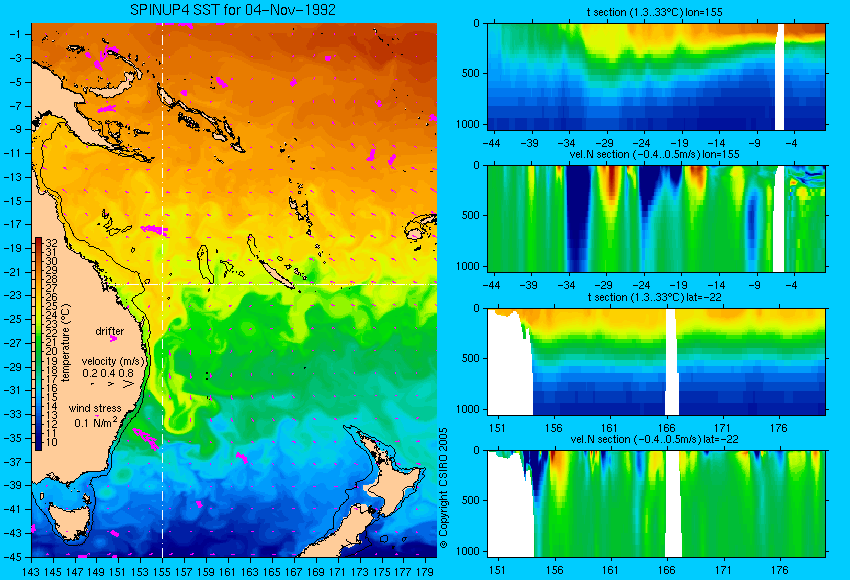Viewport: 850px width, 580px height.
Task: Click '-44' on the lon=155 temperature section axis
Action: coord(491,143)
